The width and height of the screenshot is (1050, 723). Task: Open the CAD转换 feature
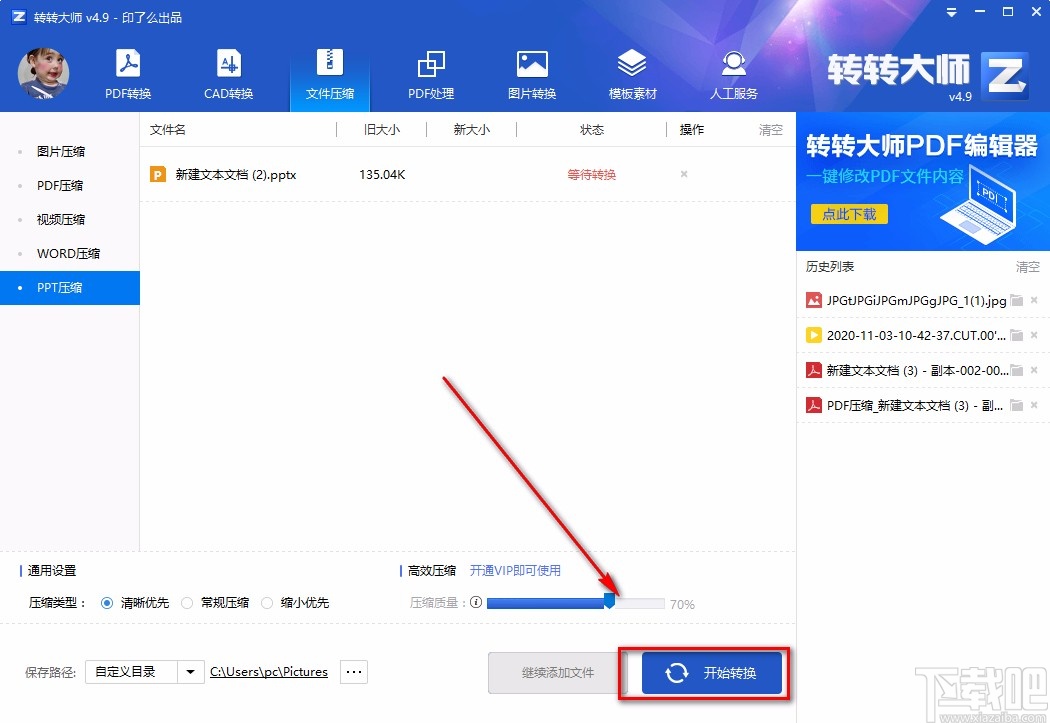229,72
